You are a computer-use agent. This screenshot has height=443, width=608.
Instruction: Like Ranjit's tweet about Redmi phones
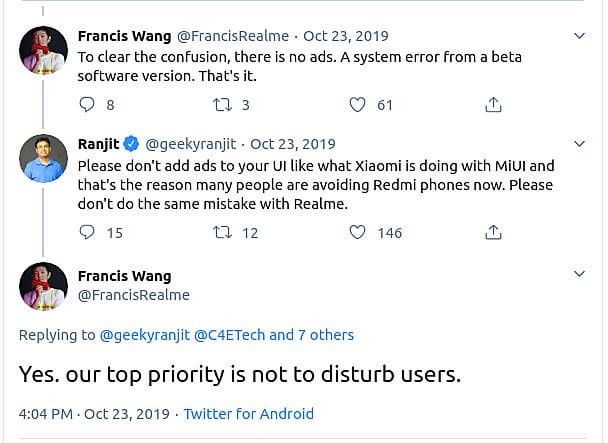pos(358,232)
